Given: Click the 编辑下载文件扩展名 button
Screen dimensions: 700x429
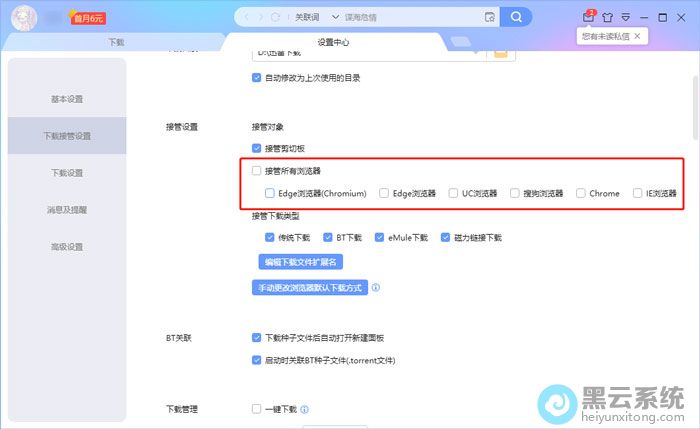Looking at the screenshot, I should [x=302, y=262].
